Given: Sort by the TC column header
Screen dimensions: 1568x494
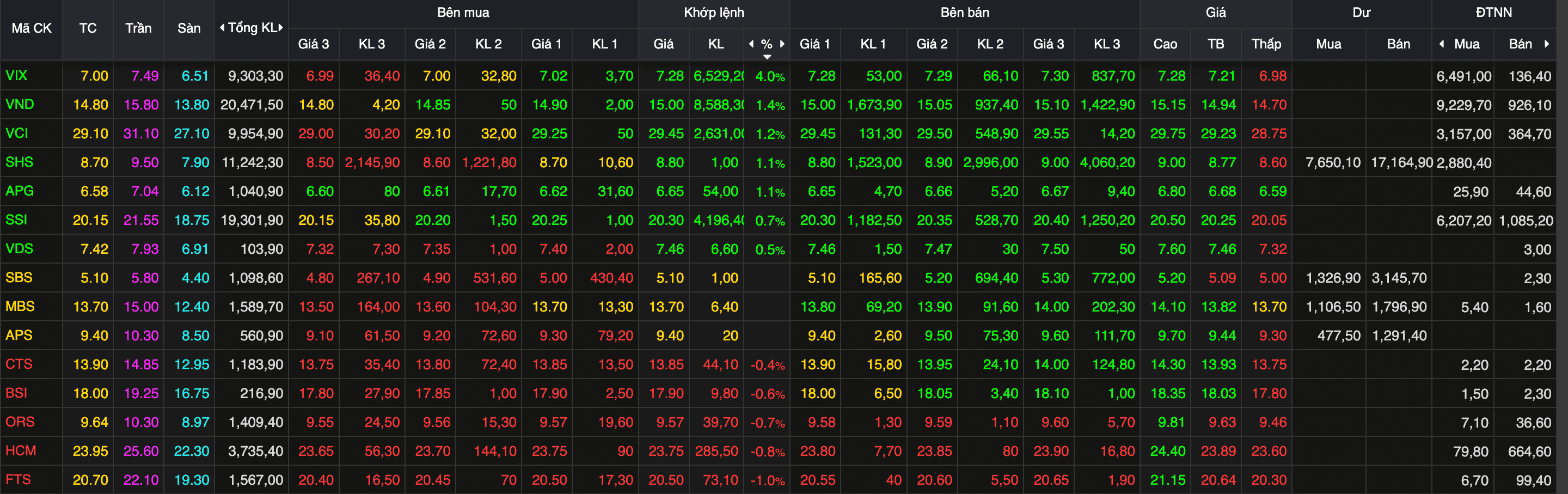Looking at the screenshot, I should point(88,28).
